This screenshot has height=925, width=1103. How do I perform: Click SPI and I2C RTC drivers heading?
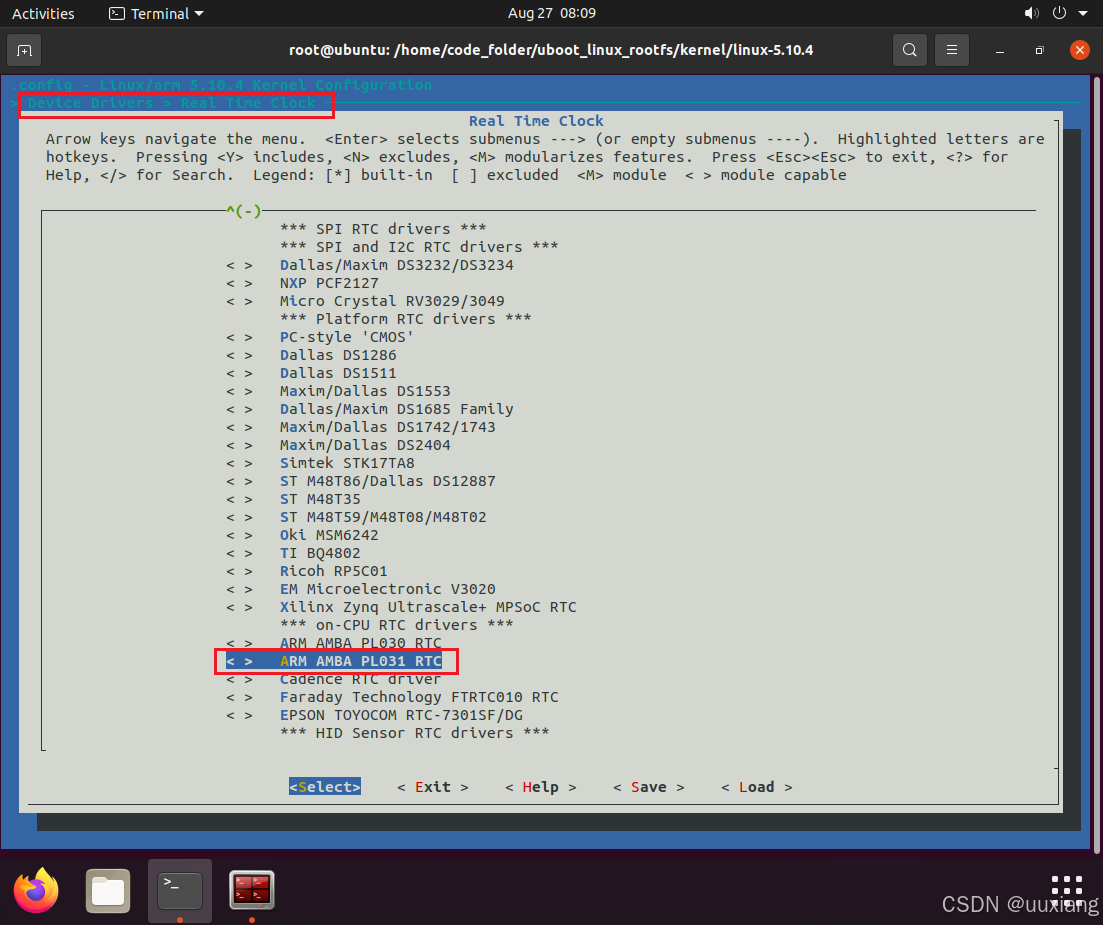pos(419,247)
